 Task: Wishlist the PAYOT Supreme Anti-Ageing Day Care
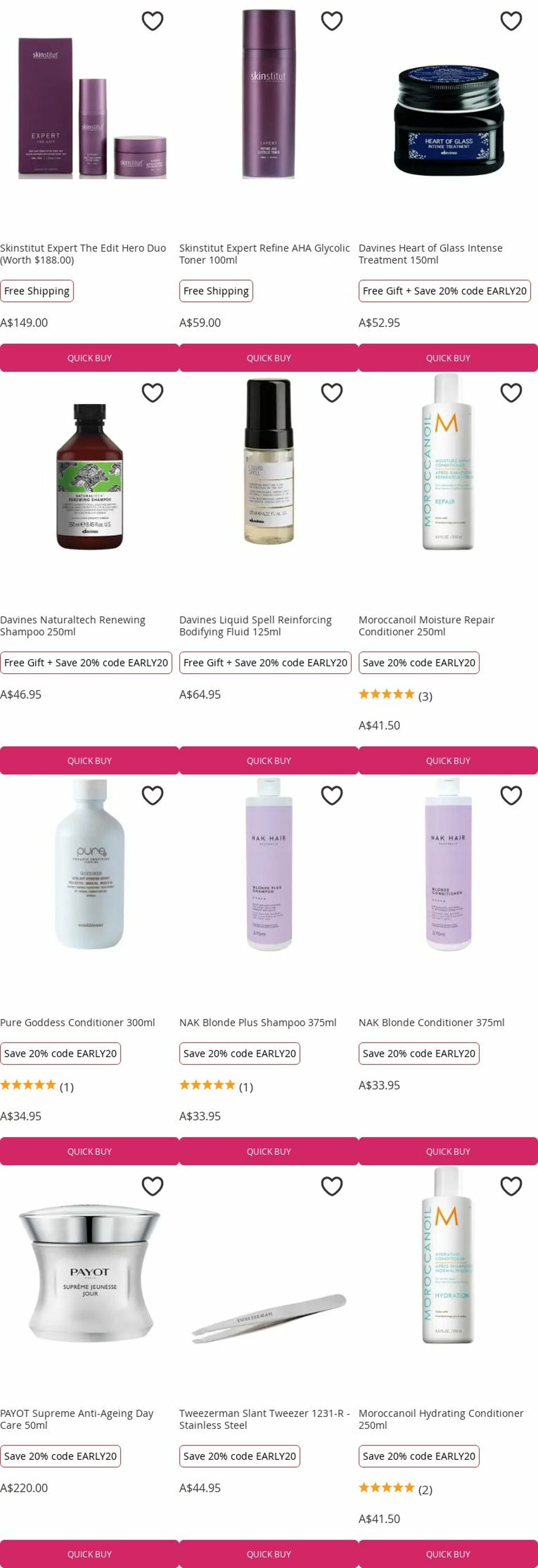click(x=152, y=1186)
